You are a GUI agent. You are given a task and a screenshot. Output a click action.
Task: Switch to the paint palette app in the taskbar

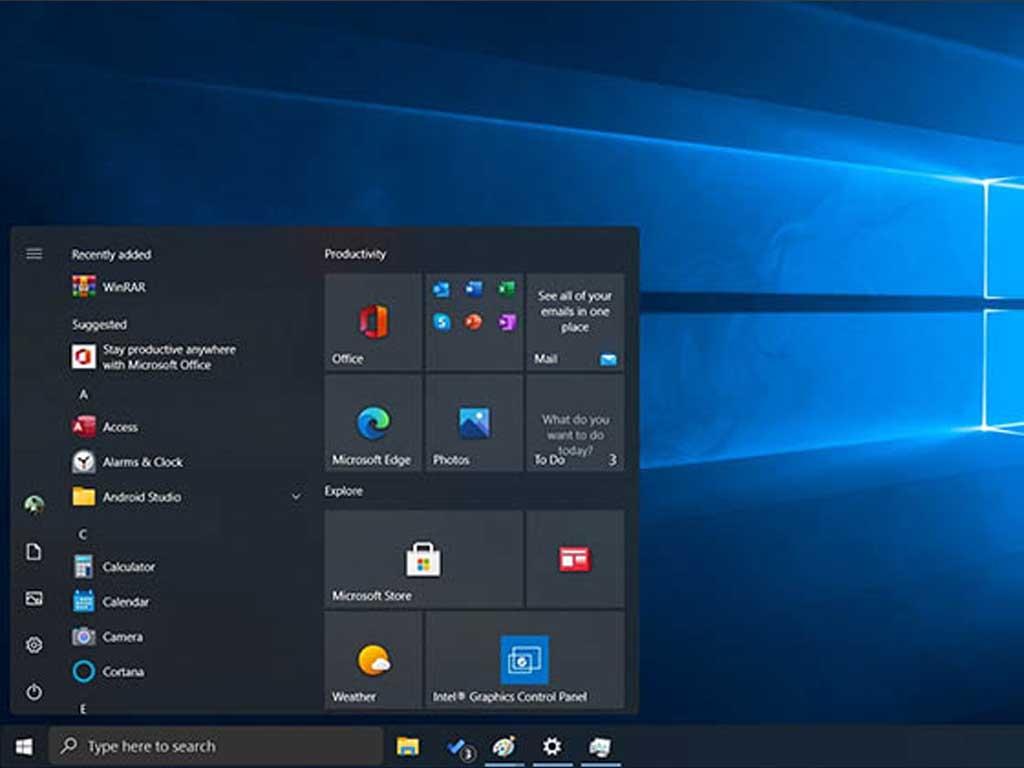point(504,746)
